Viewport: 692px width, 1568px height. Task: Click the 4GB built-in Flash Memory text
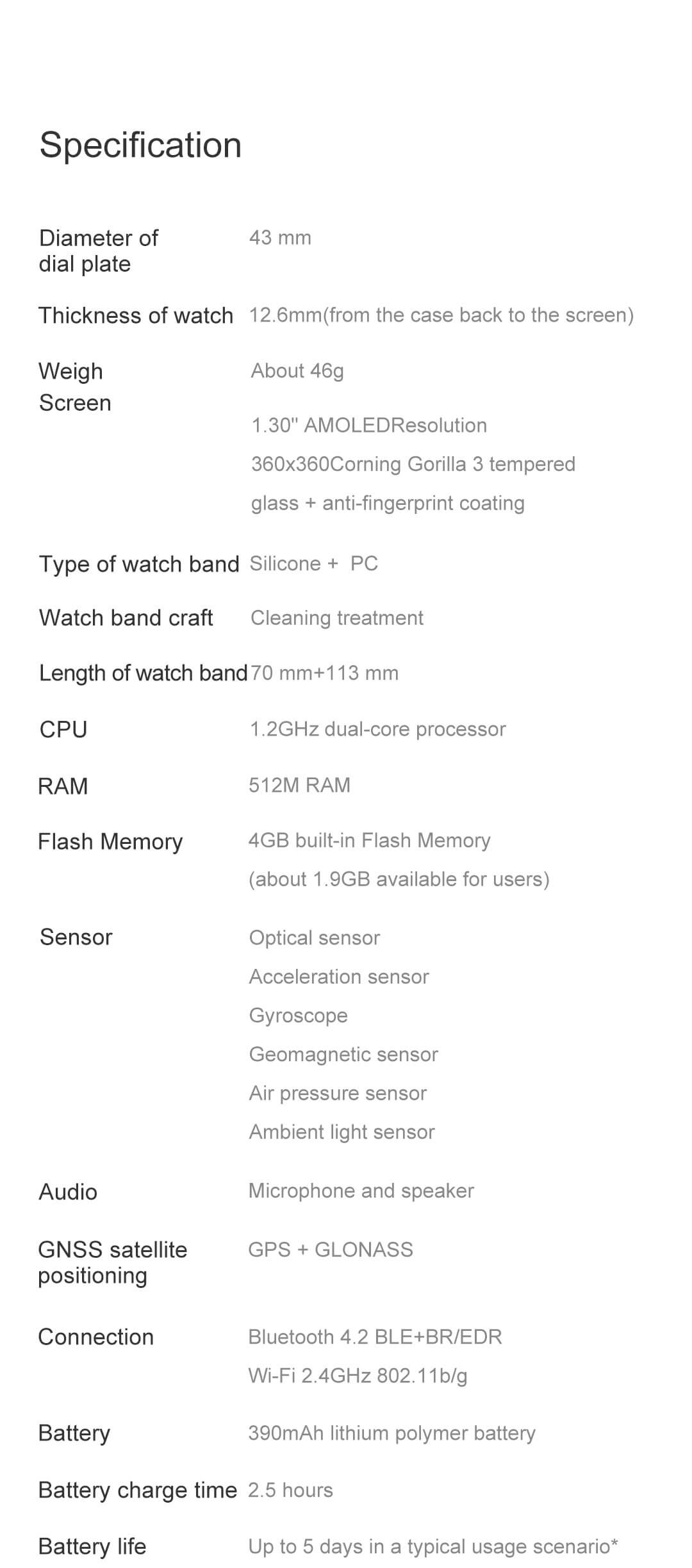(x=370, y=840)
